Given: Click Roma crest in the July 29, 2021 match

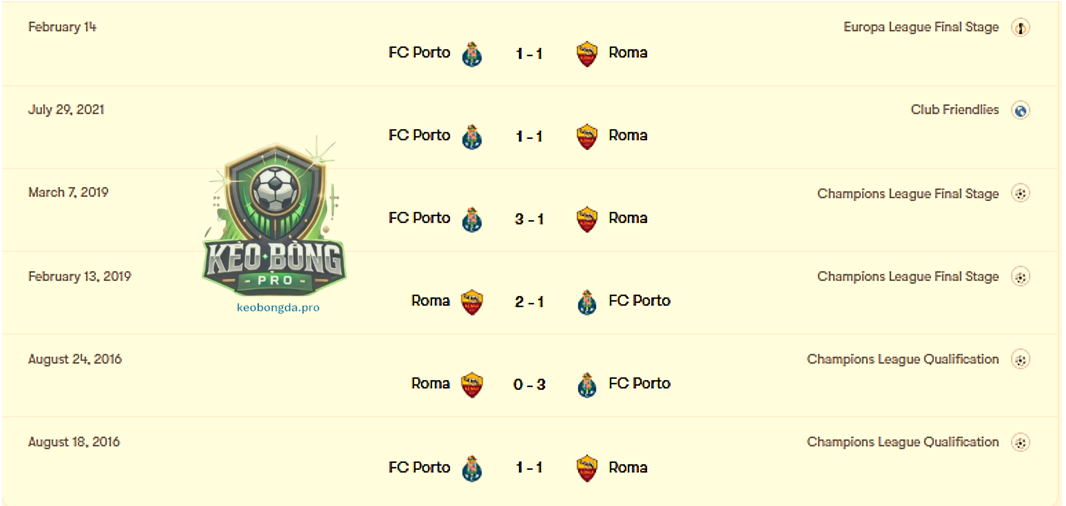Looking at the screenshot, I should pos(587,136).
